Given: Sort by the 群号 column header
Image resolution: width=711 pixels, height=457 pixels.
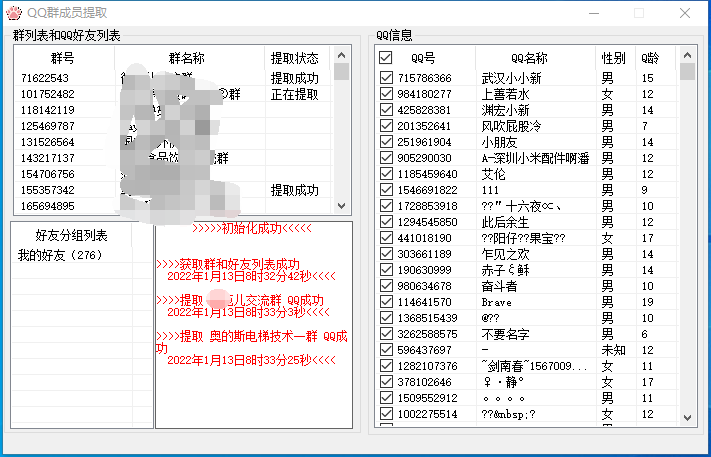Looking at the screenshot, I should click(62, 58).
